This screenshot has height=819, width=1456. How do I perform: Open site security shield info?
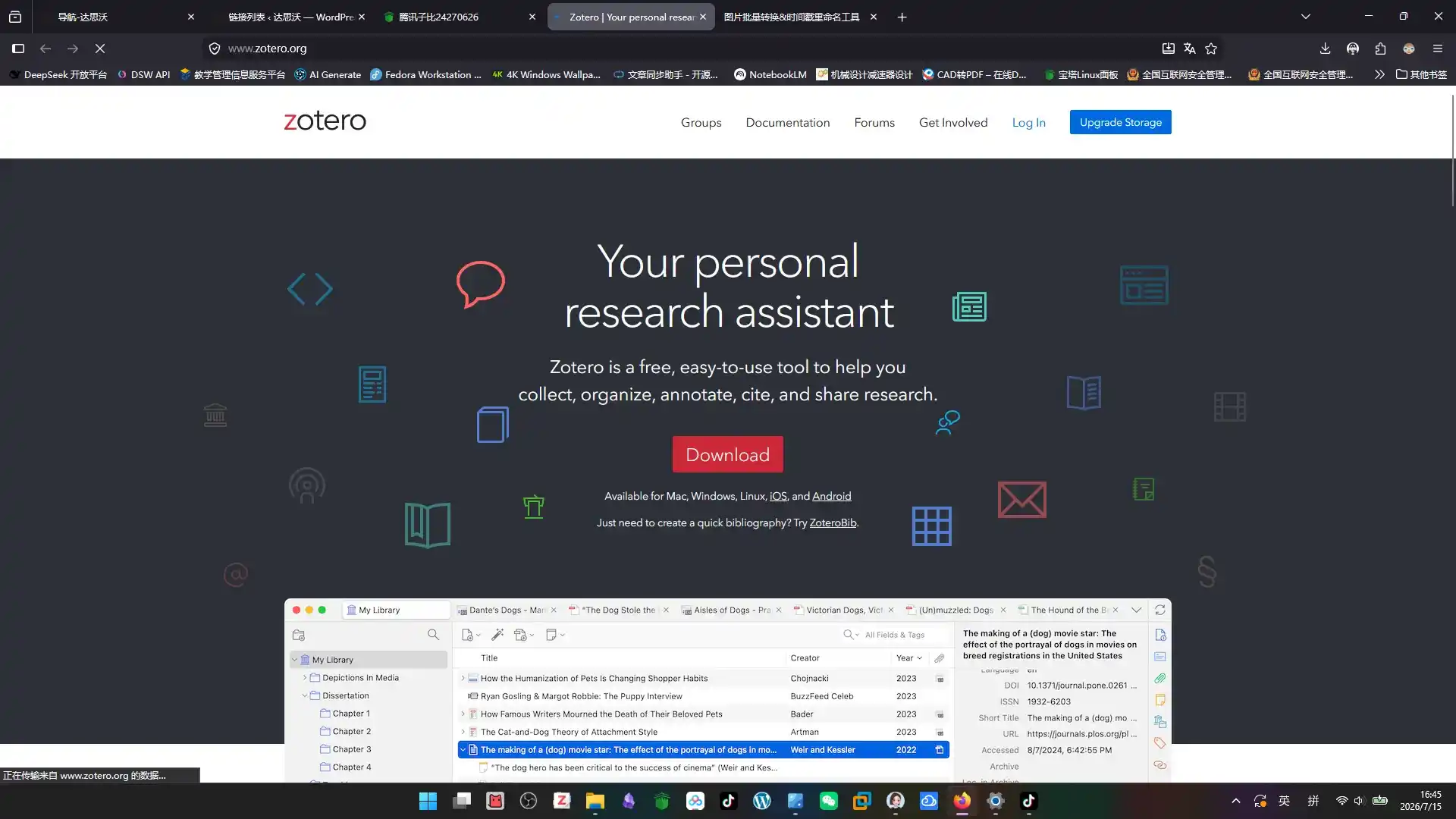coord(215,49)
